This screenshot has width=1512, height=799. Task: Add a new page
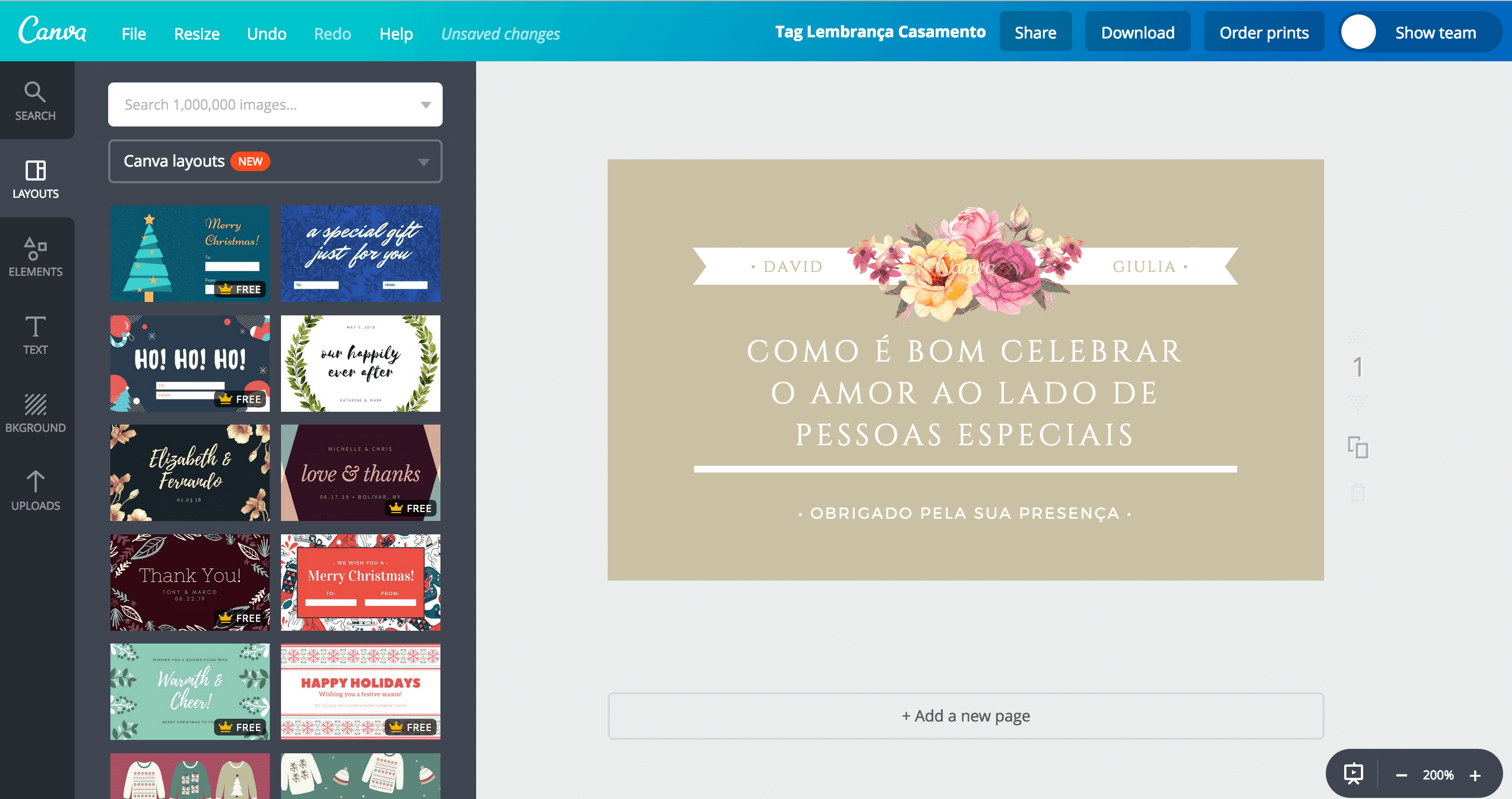point(966,715)
